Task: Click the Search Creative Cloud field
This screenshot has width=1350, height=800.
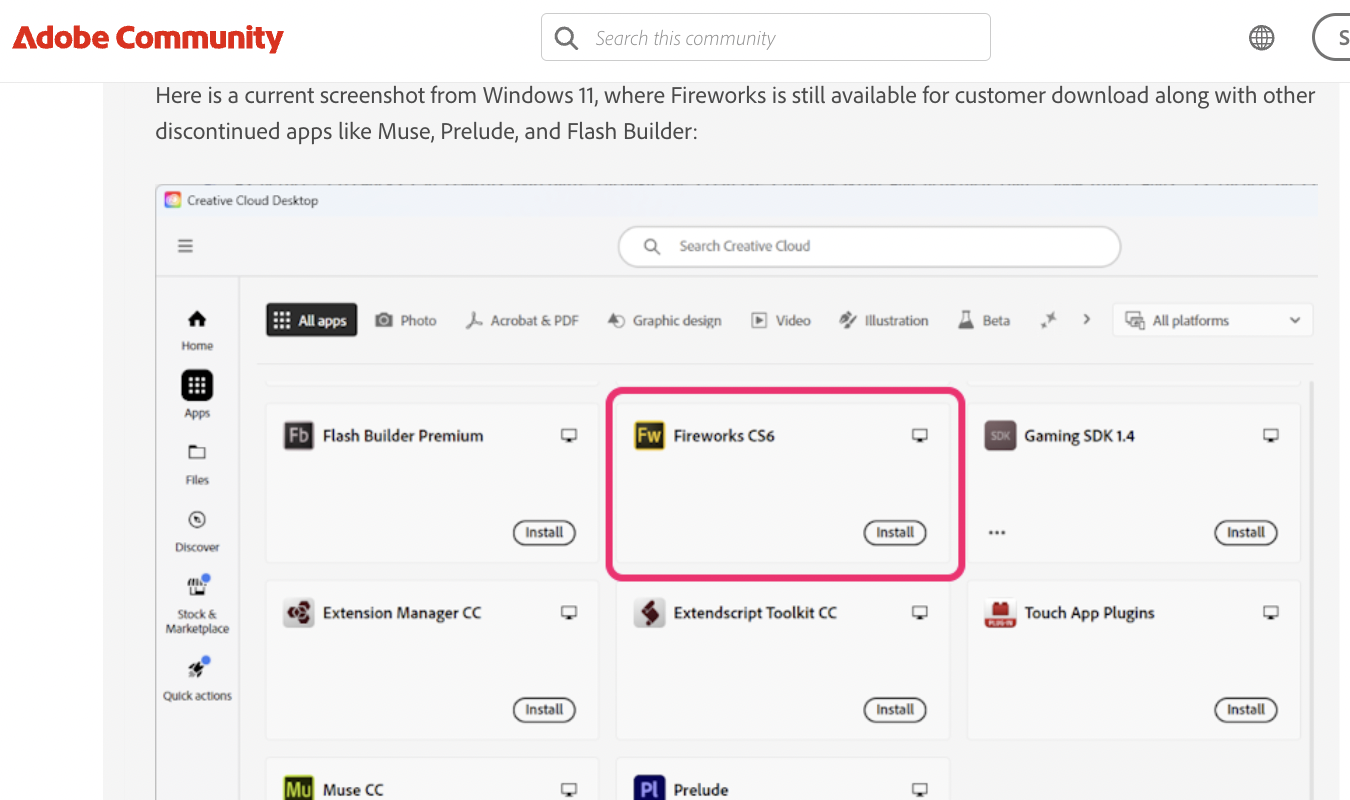Action: [x=869, y=246]
